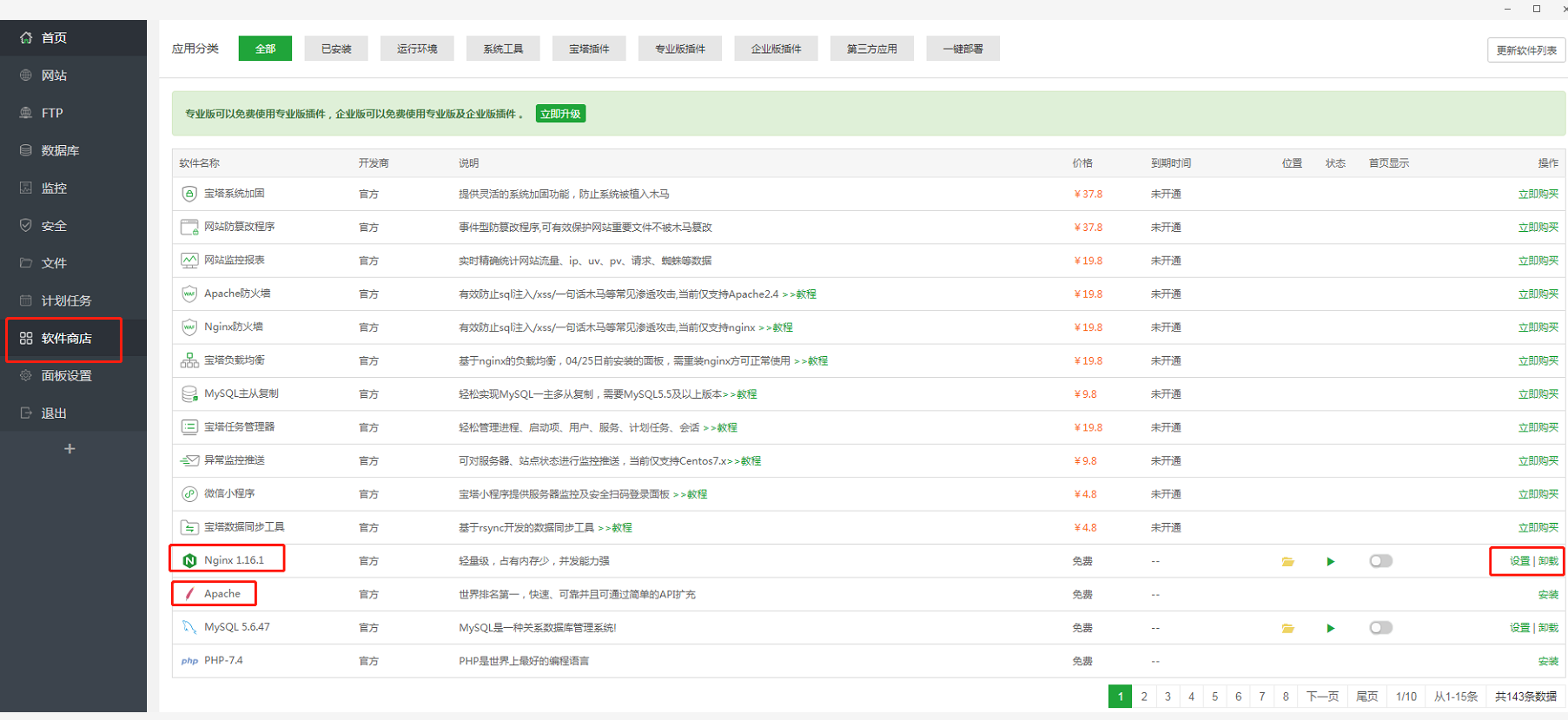Click the Nginx status play icon

[1331, 561]
